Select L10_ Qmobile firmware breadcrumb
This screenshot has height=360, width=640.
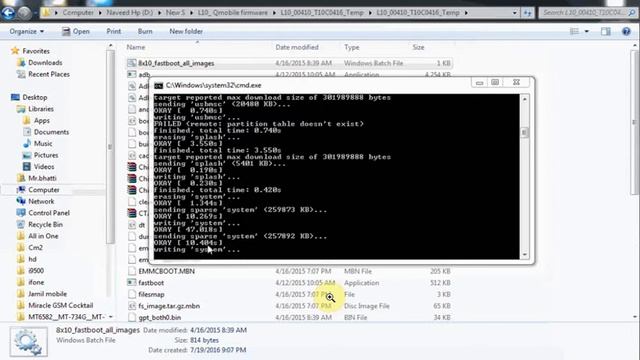[x=233, y=13]
